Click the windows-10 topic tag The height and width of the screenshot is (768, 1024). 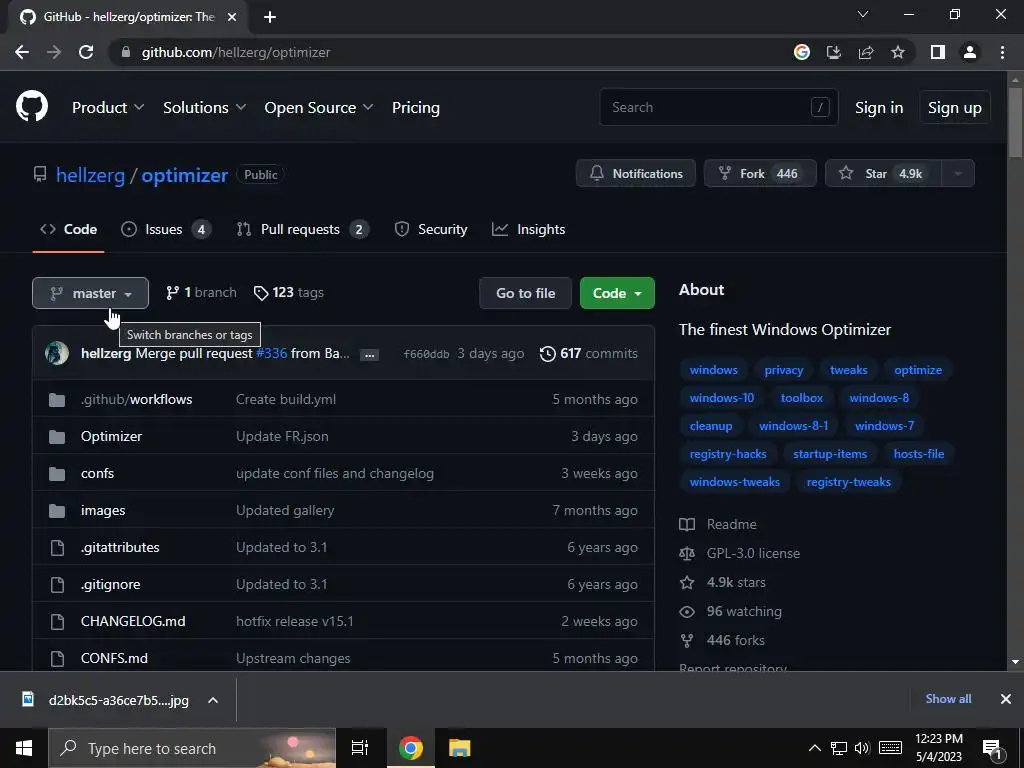[x=722, y=398]
